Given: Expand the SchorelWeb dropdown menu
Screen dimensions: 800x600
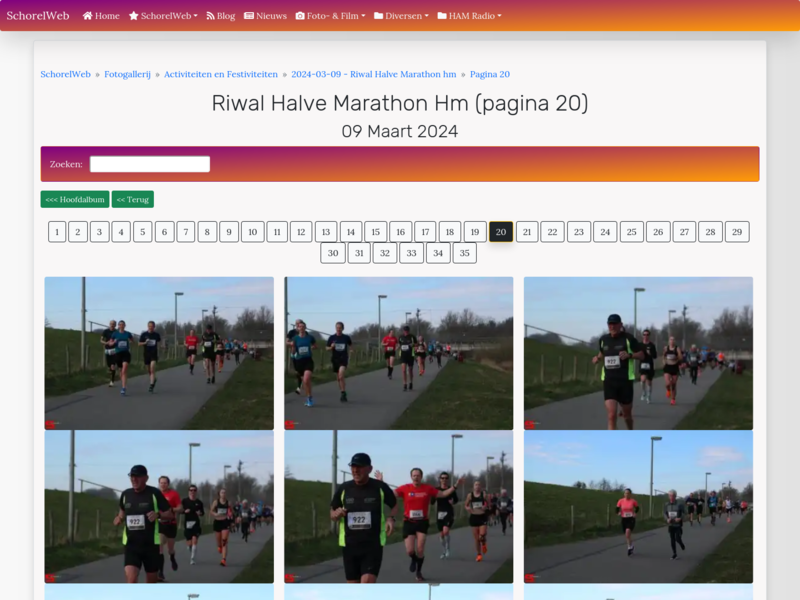Looking at the screenshot, I should (x=163, y=16).
